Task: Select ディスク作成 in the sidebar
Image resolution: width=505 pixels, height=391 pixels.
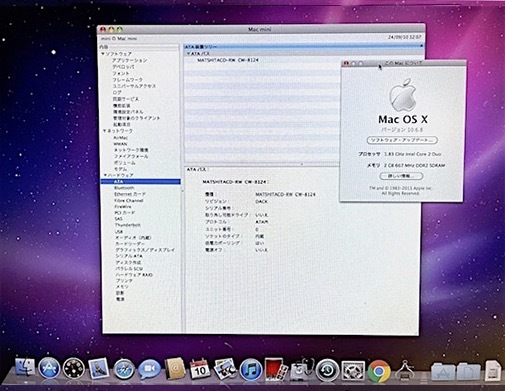Action: point(128,263)
